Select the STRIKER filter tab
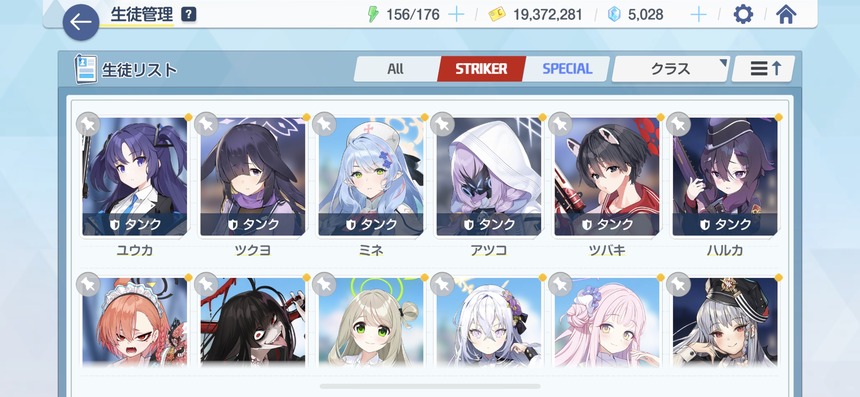This screenshot has height=397, width=860. pyautogui.click(x=482, y=69)
